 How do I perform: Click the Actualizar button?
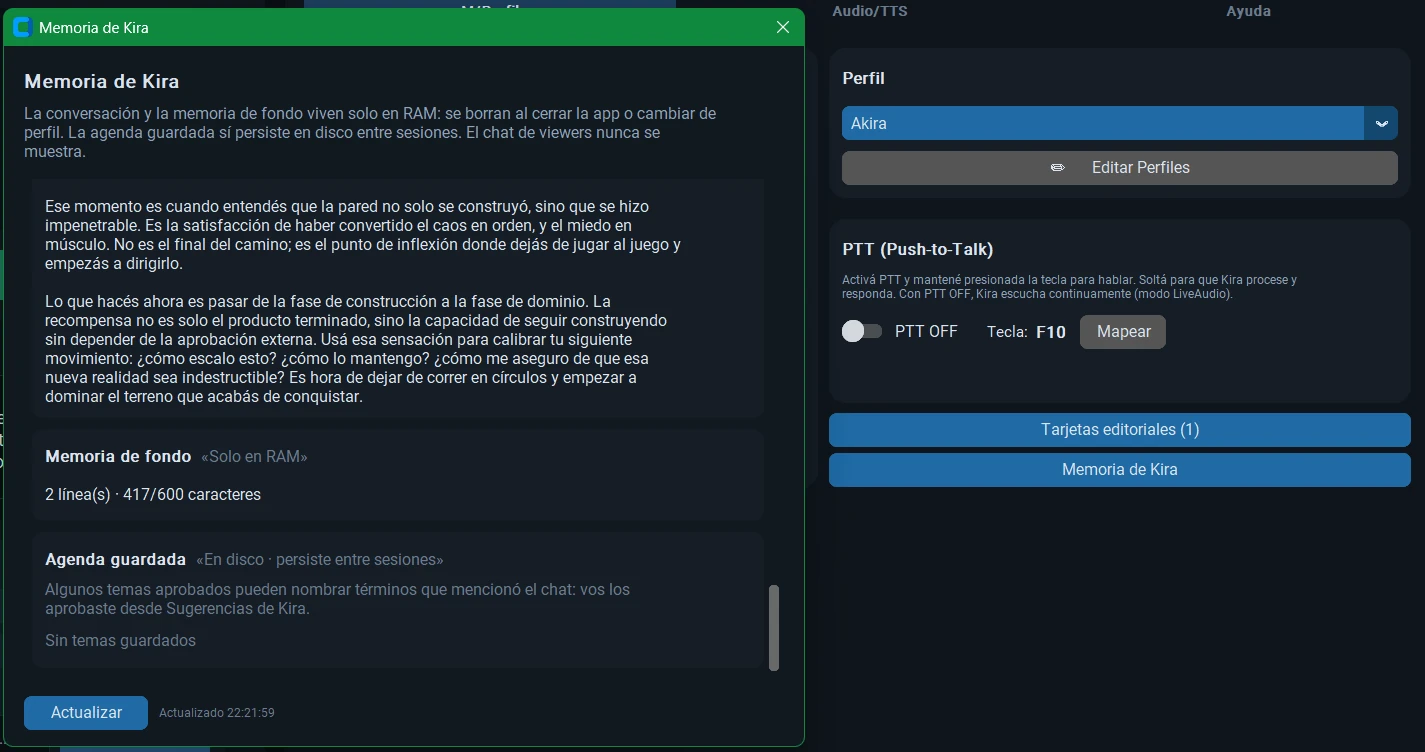tap(86, 713)
